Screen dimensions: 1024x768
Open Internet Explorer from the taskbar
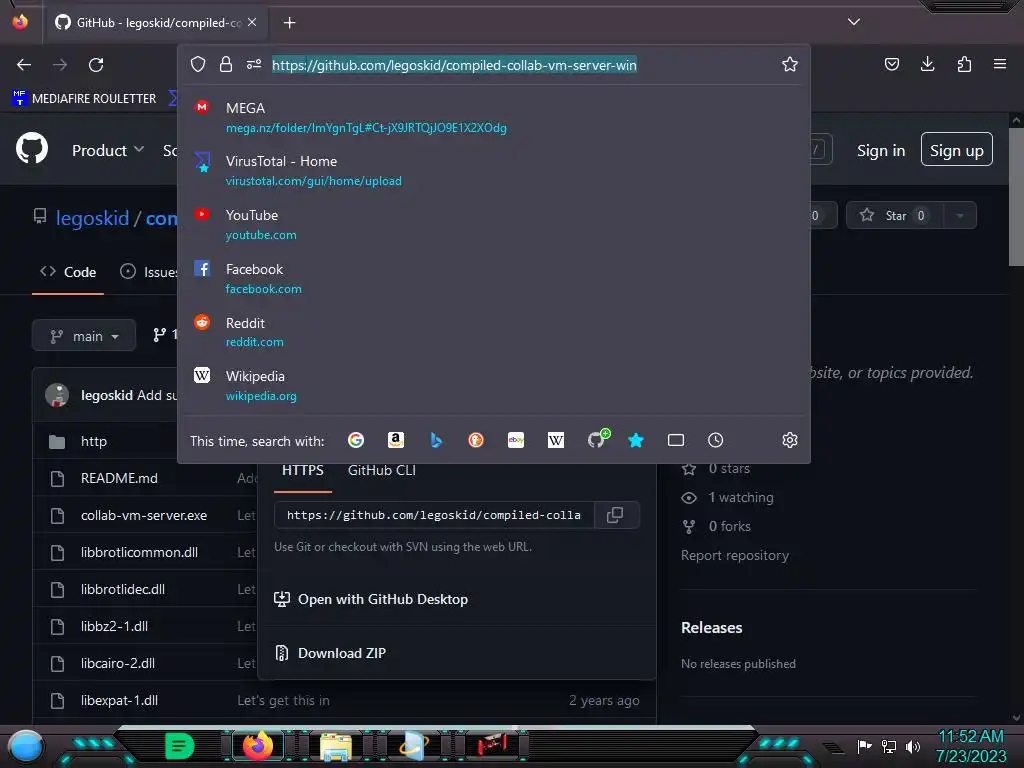pyautogui.click(x=413, y=746)
